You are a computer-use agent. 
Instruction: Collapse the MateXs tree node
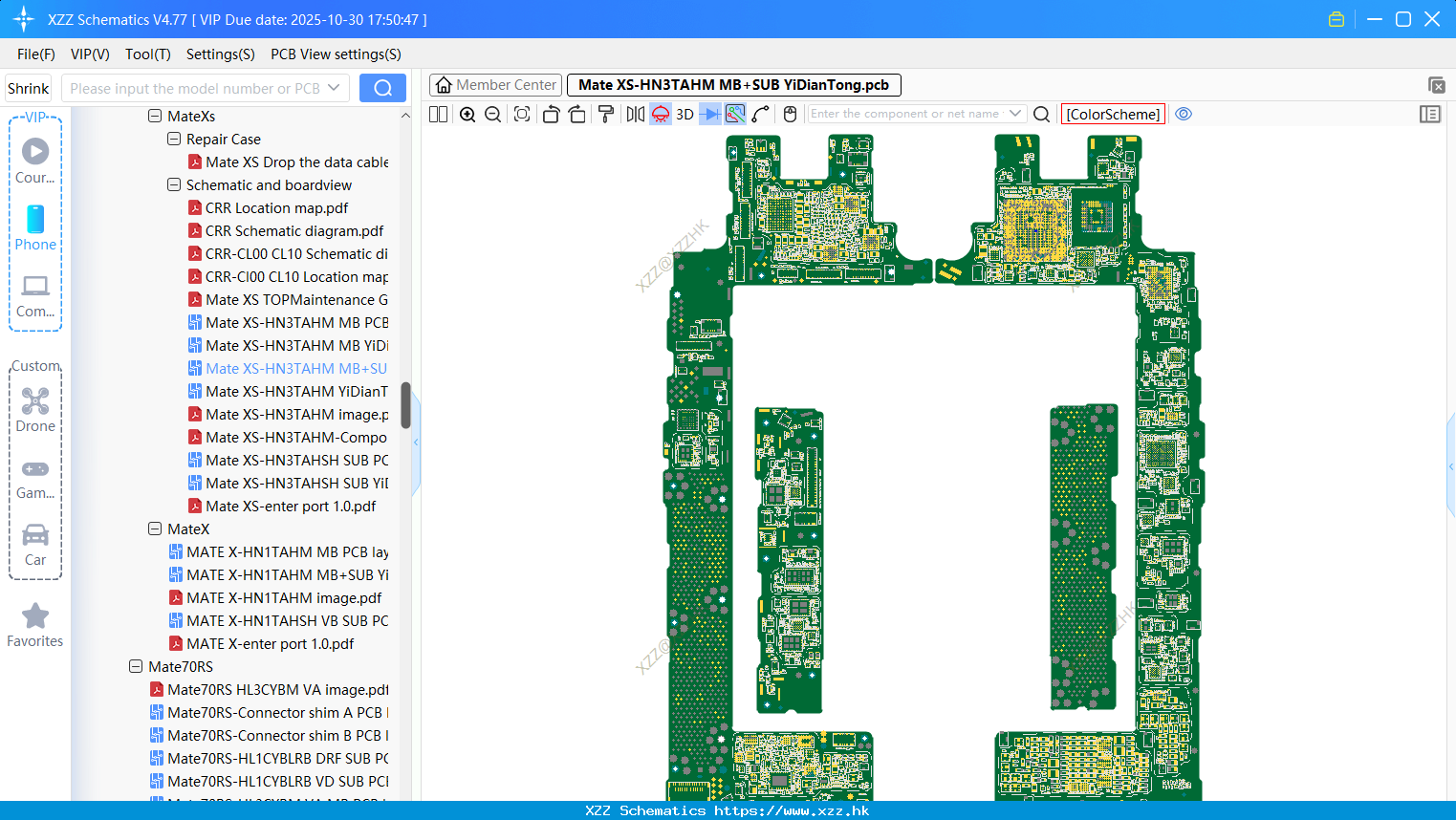point(155,116)
